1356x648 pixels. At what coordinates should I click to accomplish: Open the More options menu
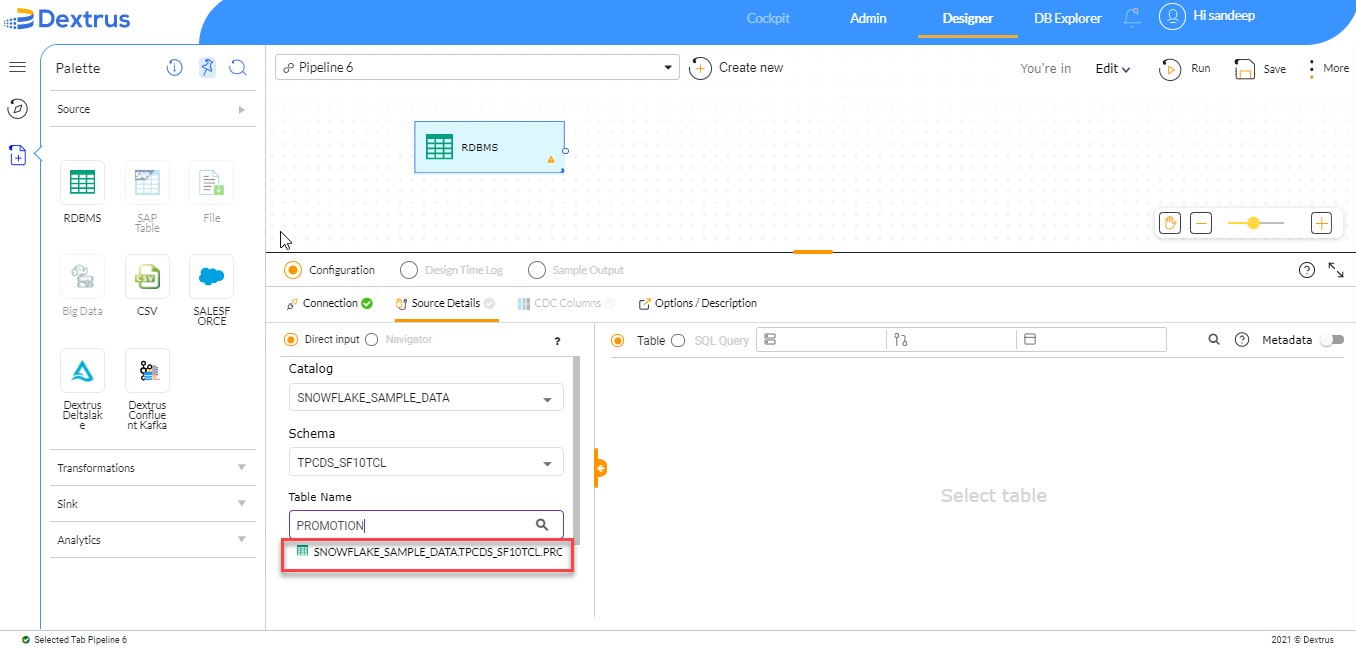point(1329,68)
